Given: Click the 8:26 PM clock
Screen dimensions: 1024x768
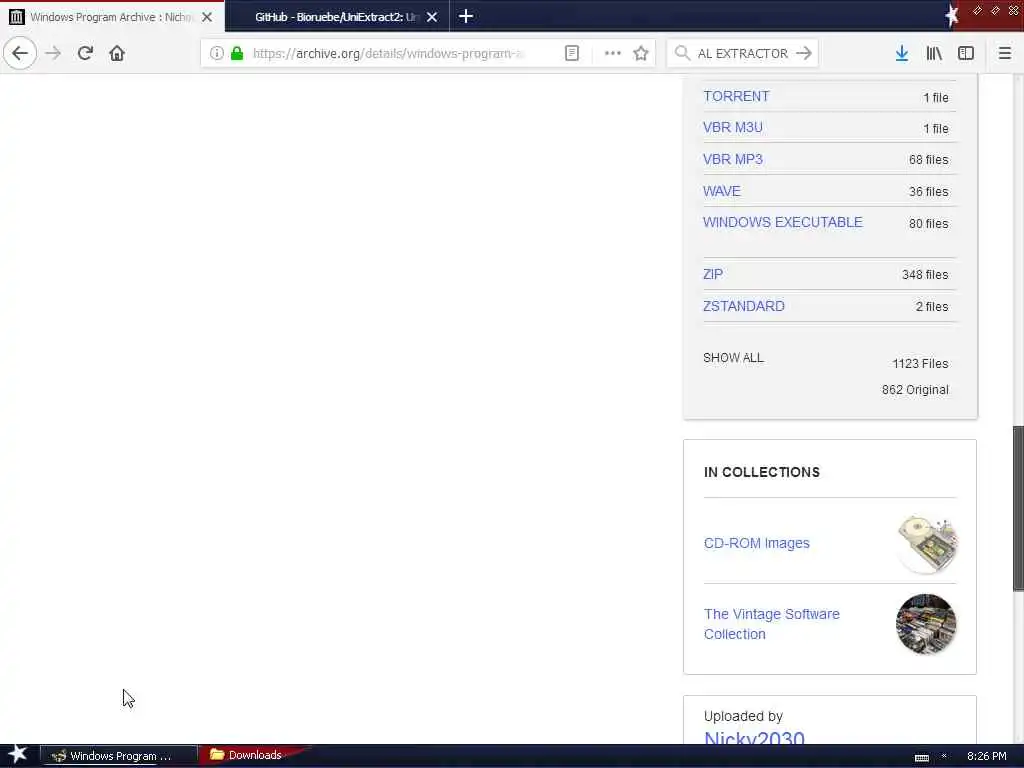Looking at the screenshot, I should (986, 756).
